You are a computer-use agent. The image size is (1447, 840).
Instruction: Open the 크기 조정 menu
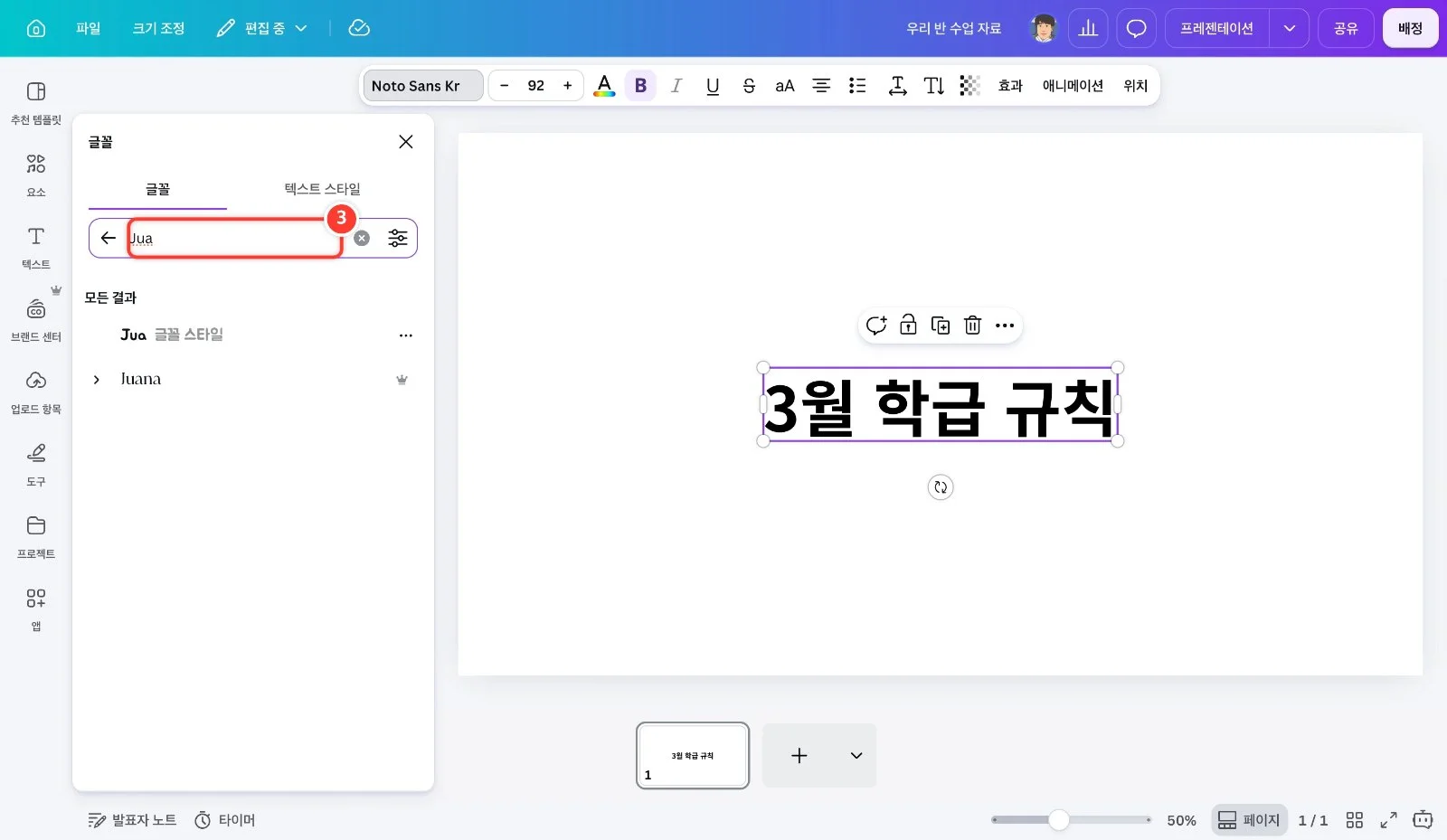coord(158,28)
